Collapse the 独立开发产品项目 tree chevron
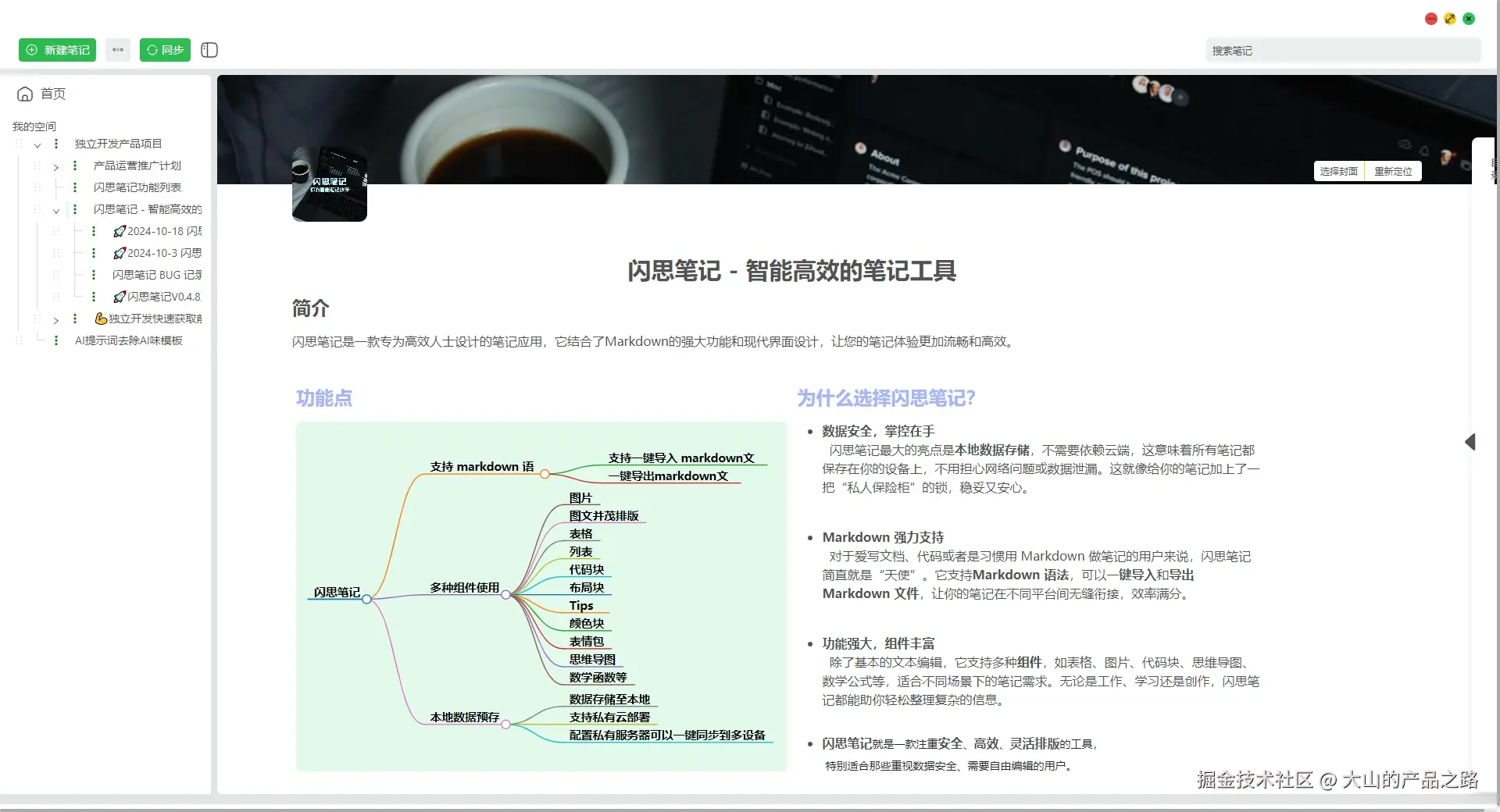Screen dimensions: 1500x812 (x=37, y=145)
